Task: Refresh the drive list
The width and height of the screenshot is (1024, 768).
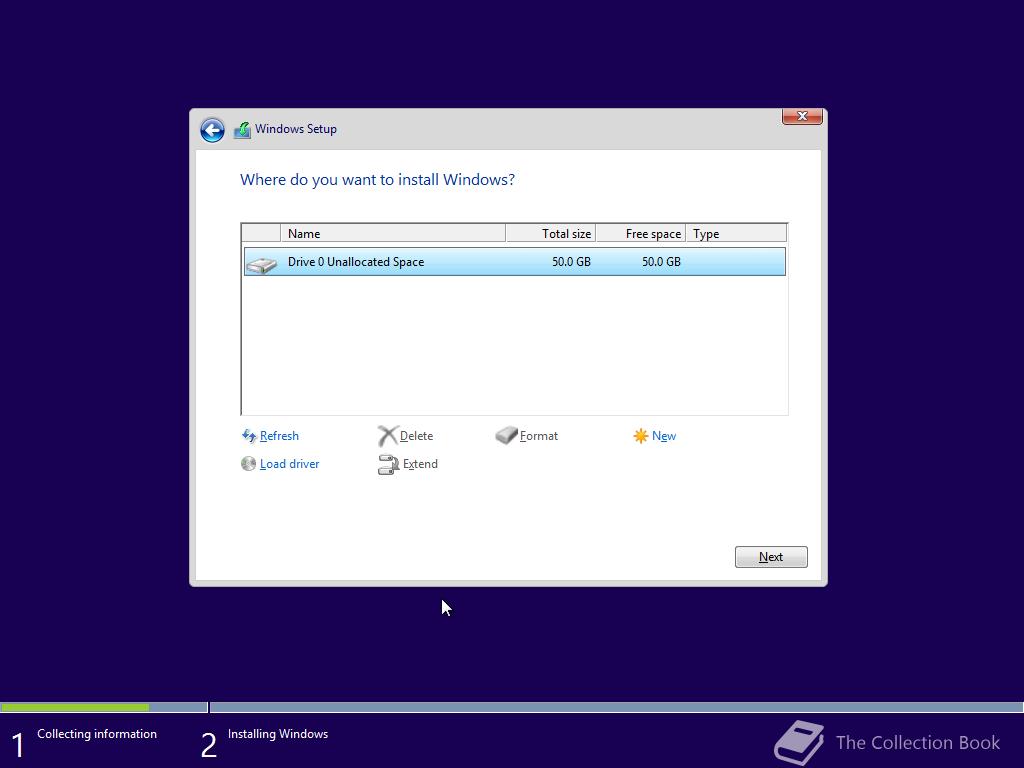Action: 279,436
